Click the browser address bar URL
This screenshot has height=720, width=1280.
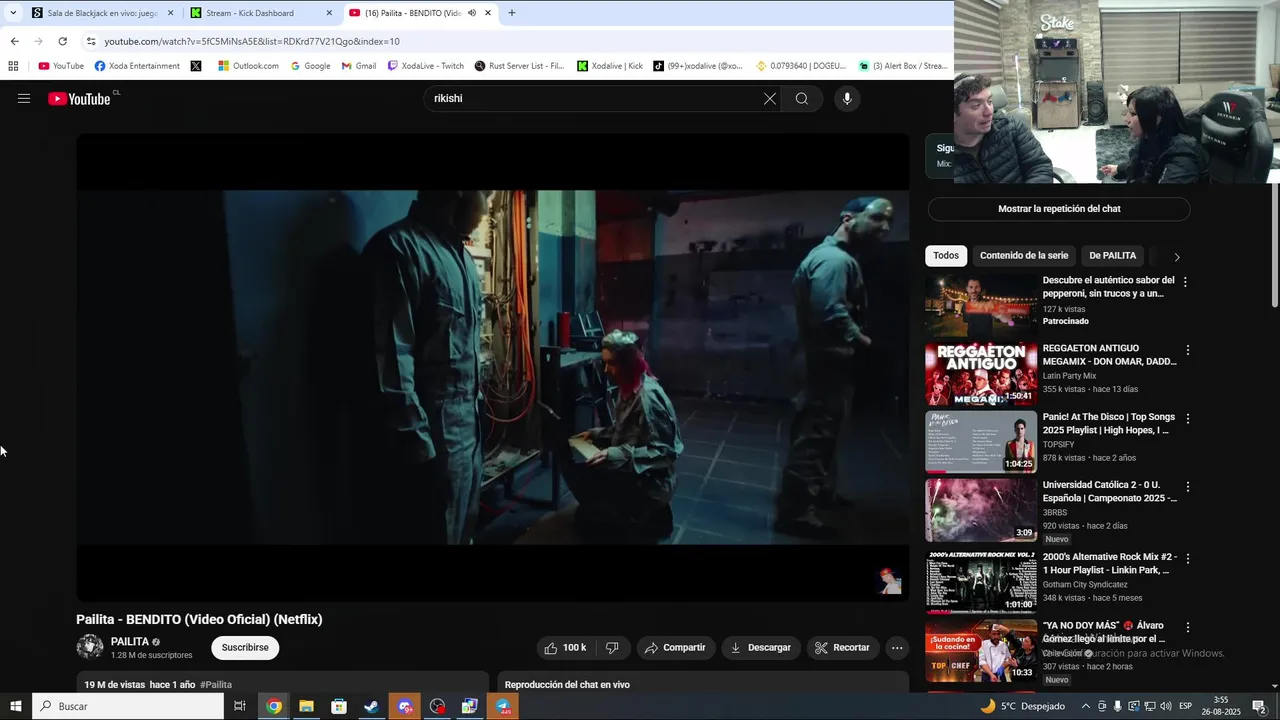(x=252, y=41)
